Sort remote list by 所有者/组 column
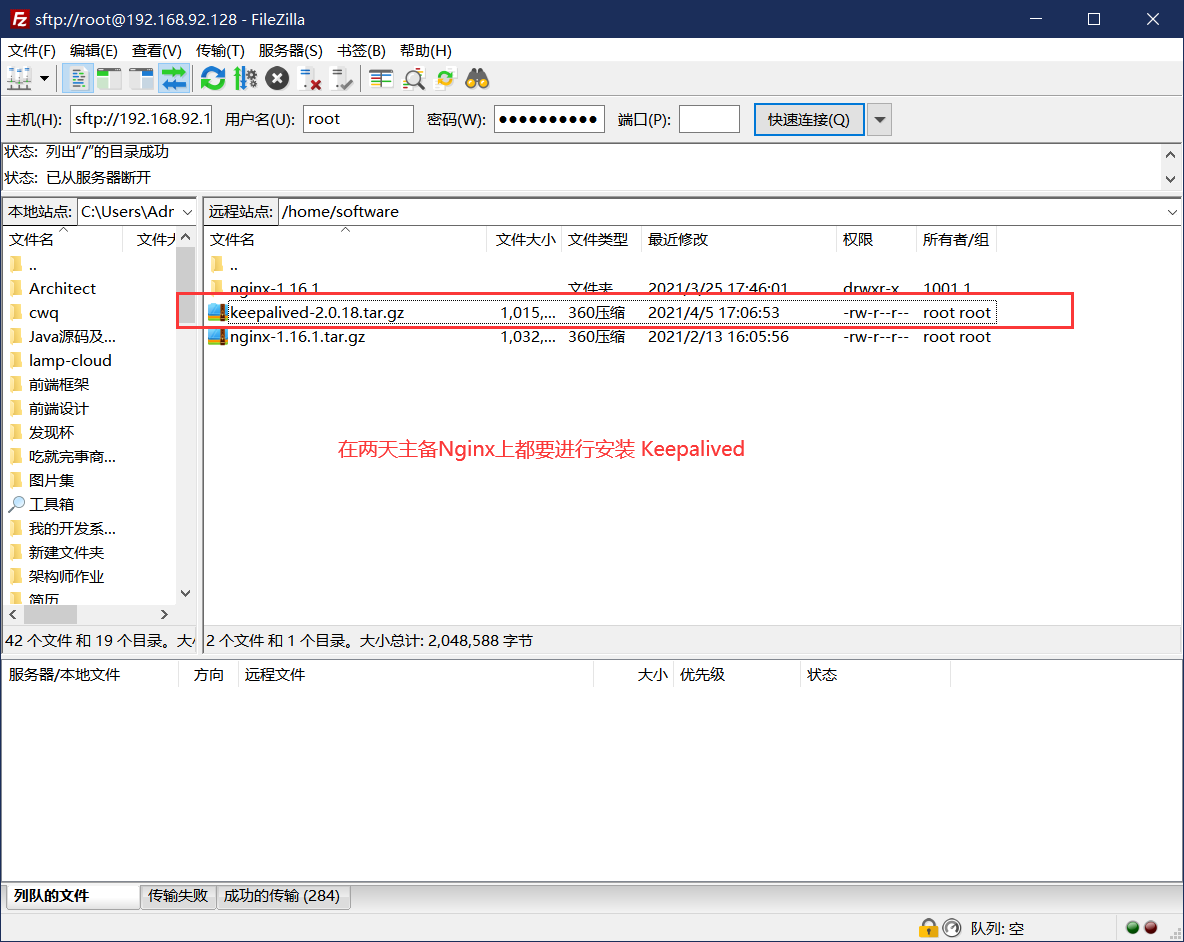 (956, 239)
